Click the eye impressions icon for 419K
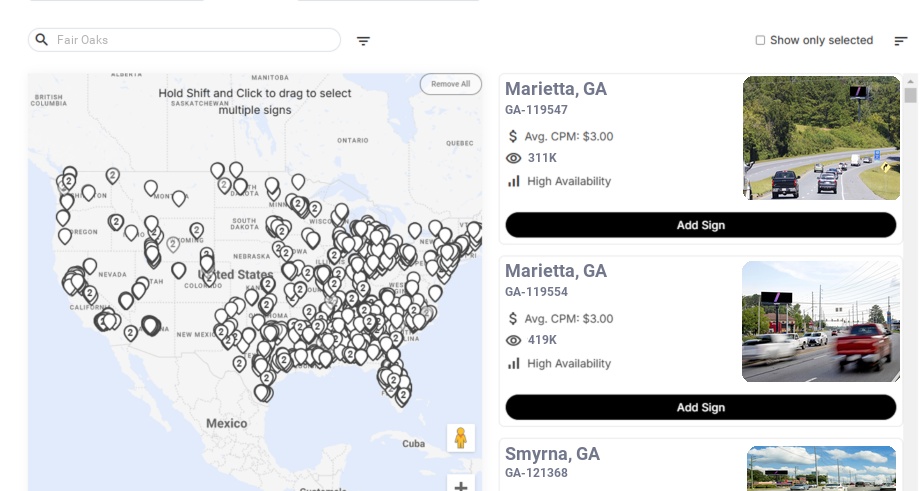Image resolution: width=920 pixels, height=491 pixels. (x=514, y=340)
